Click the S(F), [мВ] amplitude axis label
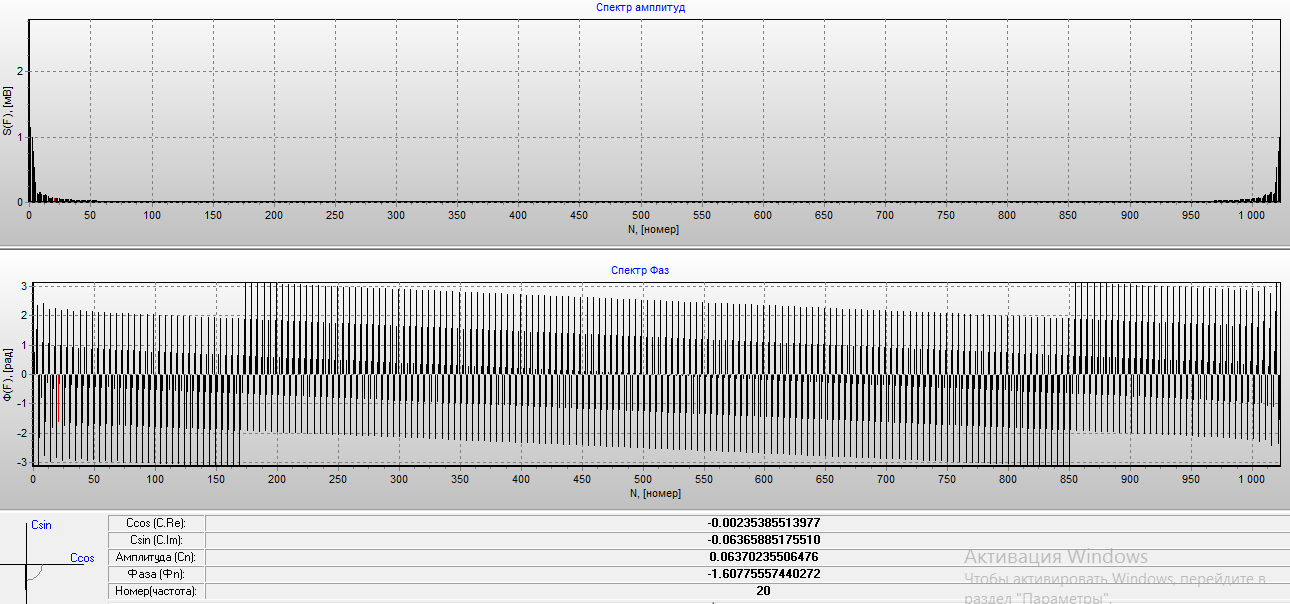Viewport: 1290px width, 604px height. [x=8, y=111]
